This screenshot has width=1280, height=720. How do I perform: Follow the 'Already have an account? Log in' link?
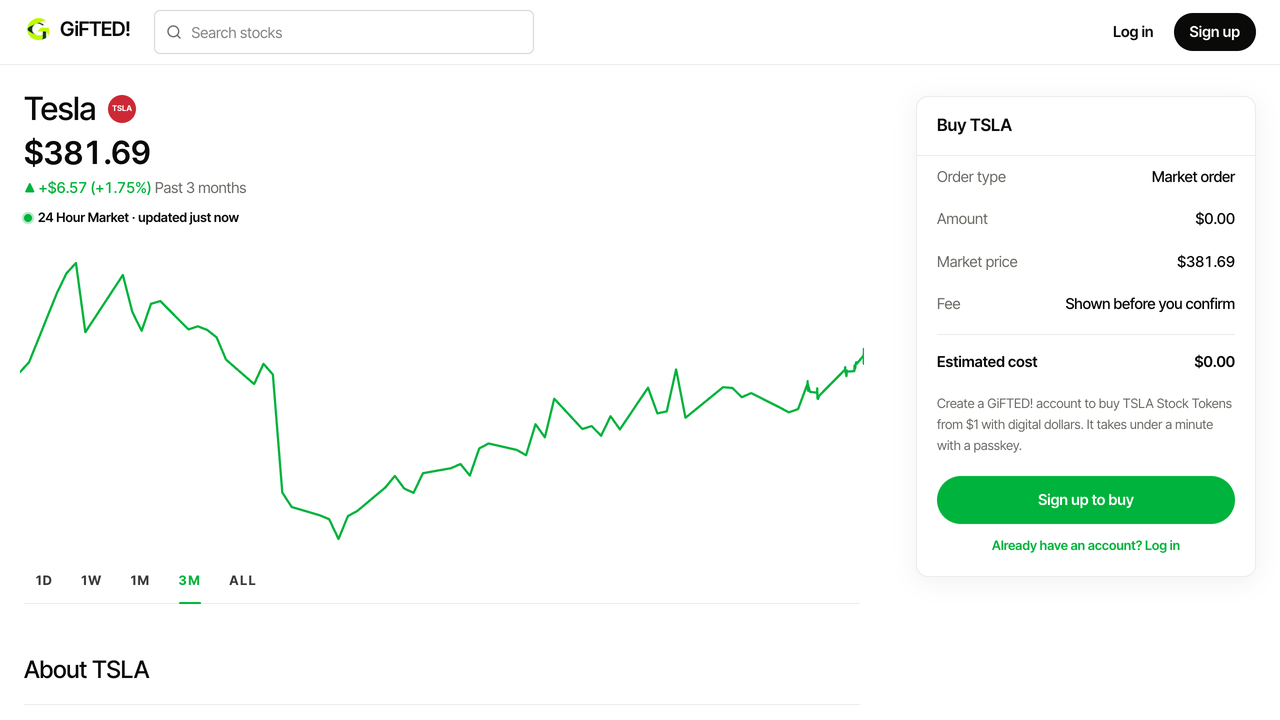pyautogui.click(x=1086, y=546)
